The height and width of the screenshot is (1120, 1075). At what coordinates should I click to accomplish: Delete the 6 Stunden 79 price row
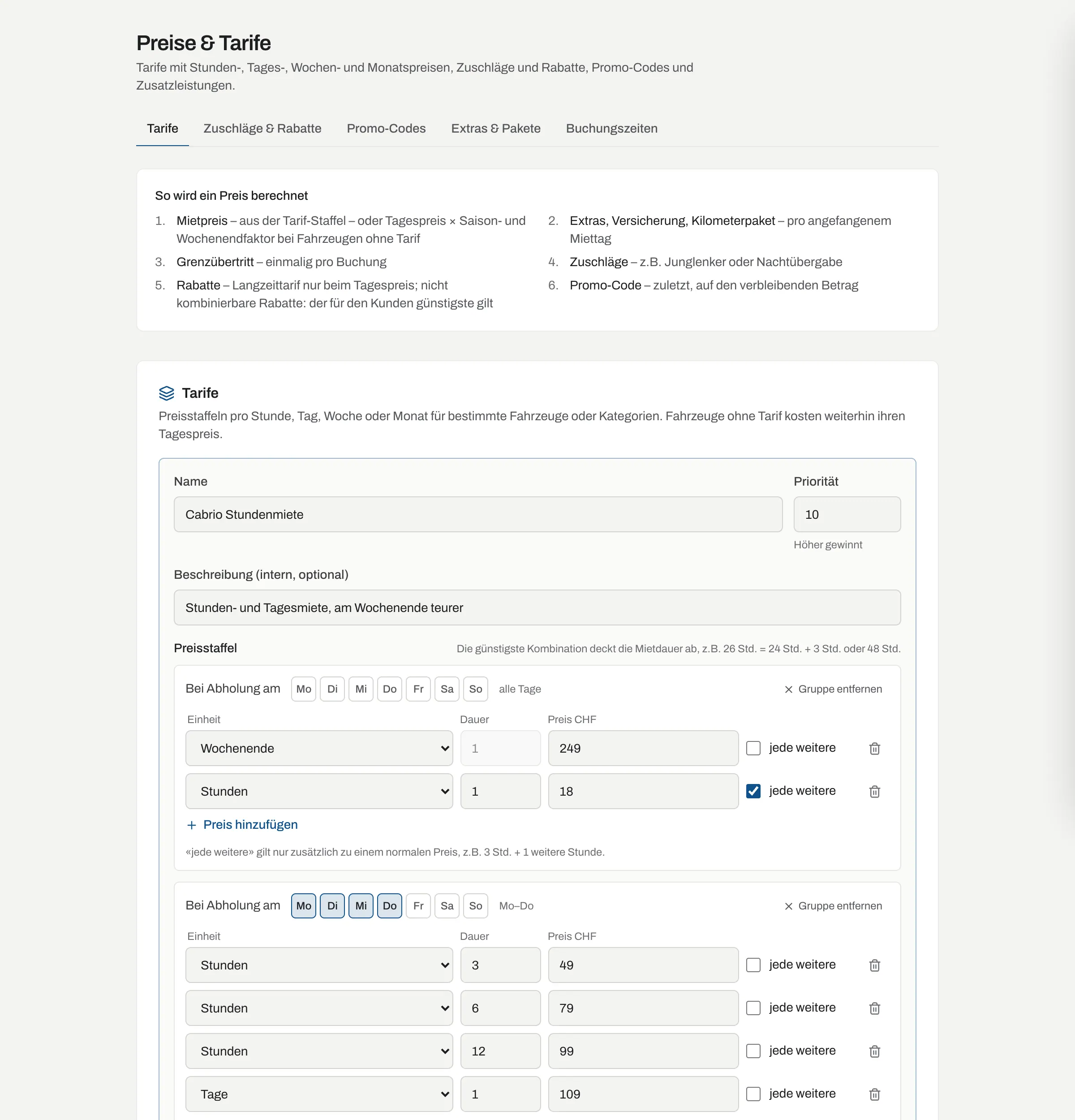click(x=874, y=1008)
